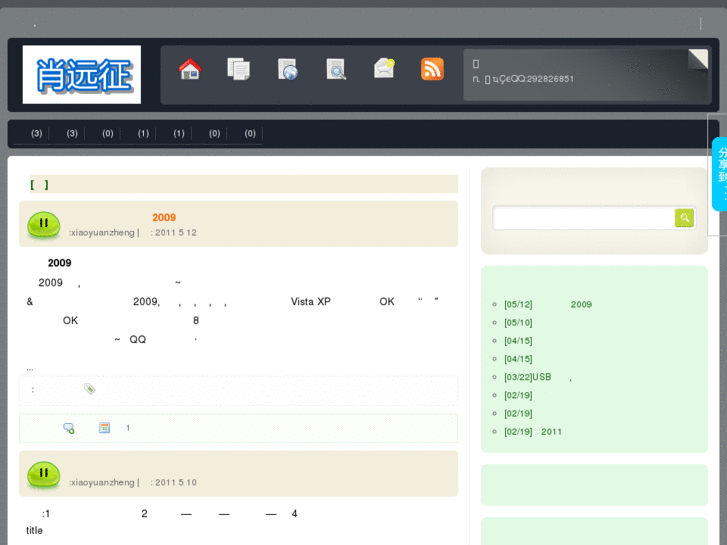The height and width of the screenshot is (545, 727).
Task: Click the red house home icon
Action: [x=190, y=69]
